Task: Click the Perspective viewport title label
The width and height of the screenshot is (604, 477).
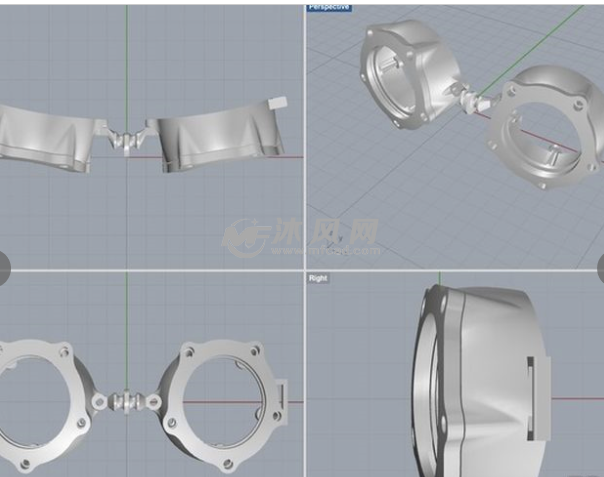Action: coord(329,6)
